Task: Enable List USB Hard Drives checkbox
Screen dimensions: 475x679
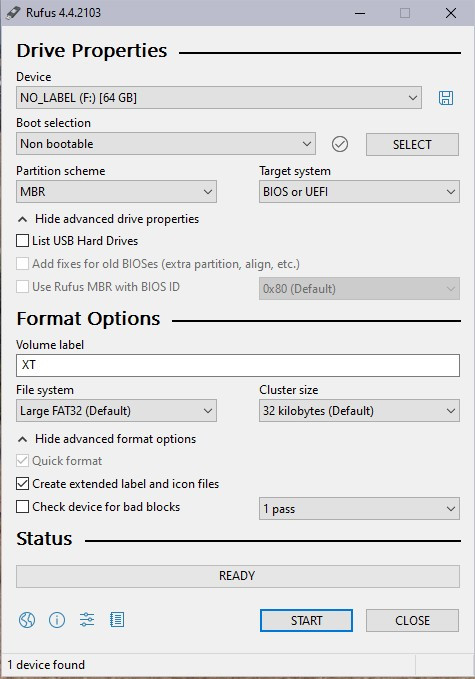Action: pyautogui.click(x=23, y=241)
